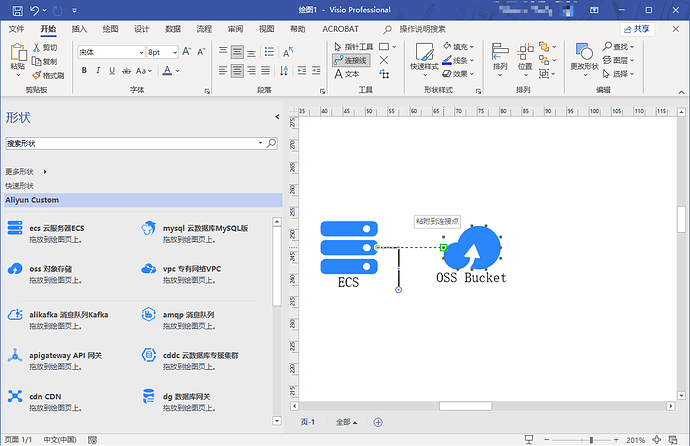Open the ACROBAT ribbon tab

tap(341, 29)
